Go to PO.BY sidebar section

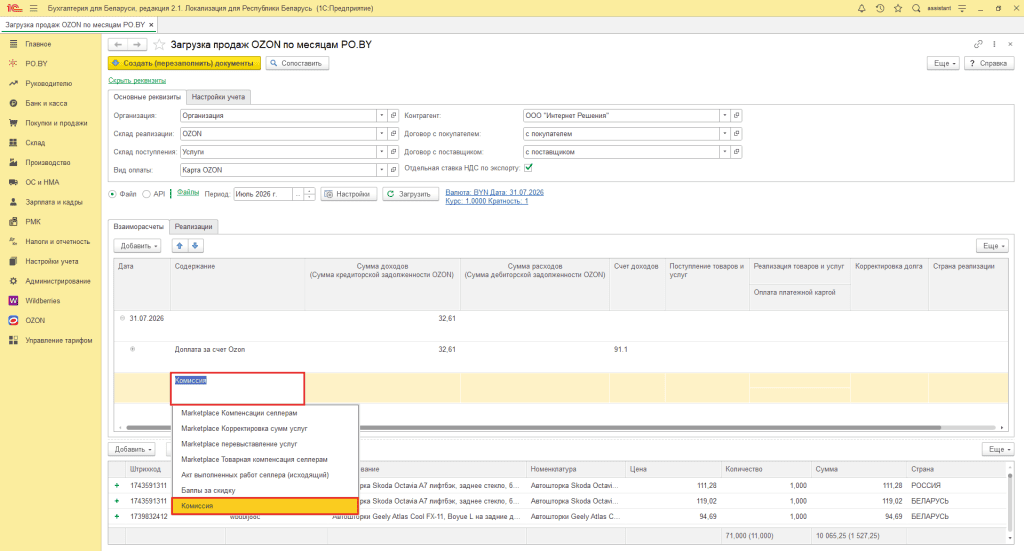tap(37, 64)
